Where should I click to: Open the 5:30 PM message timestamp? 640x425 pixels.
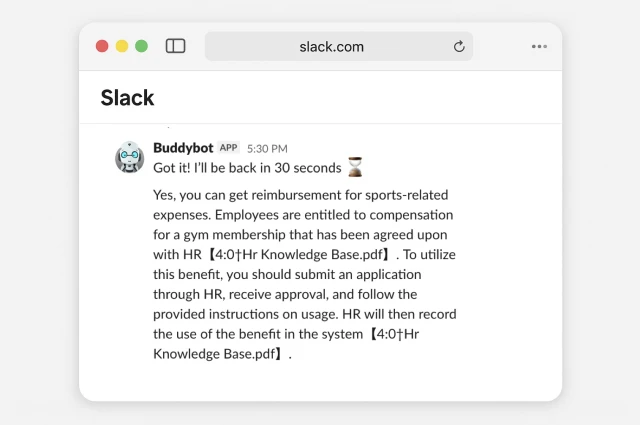tap(267, 149)
